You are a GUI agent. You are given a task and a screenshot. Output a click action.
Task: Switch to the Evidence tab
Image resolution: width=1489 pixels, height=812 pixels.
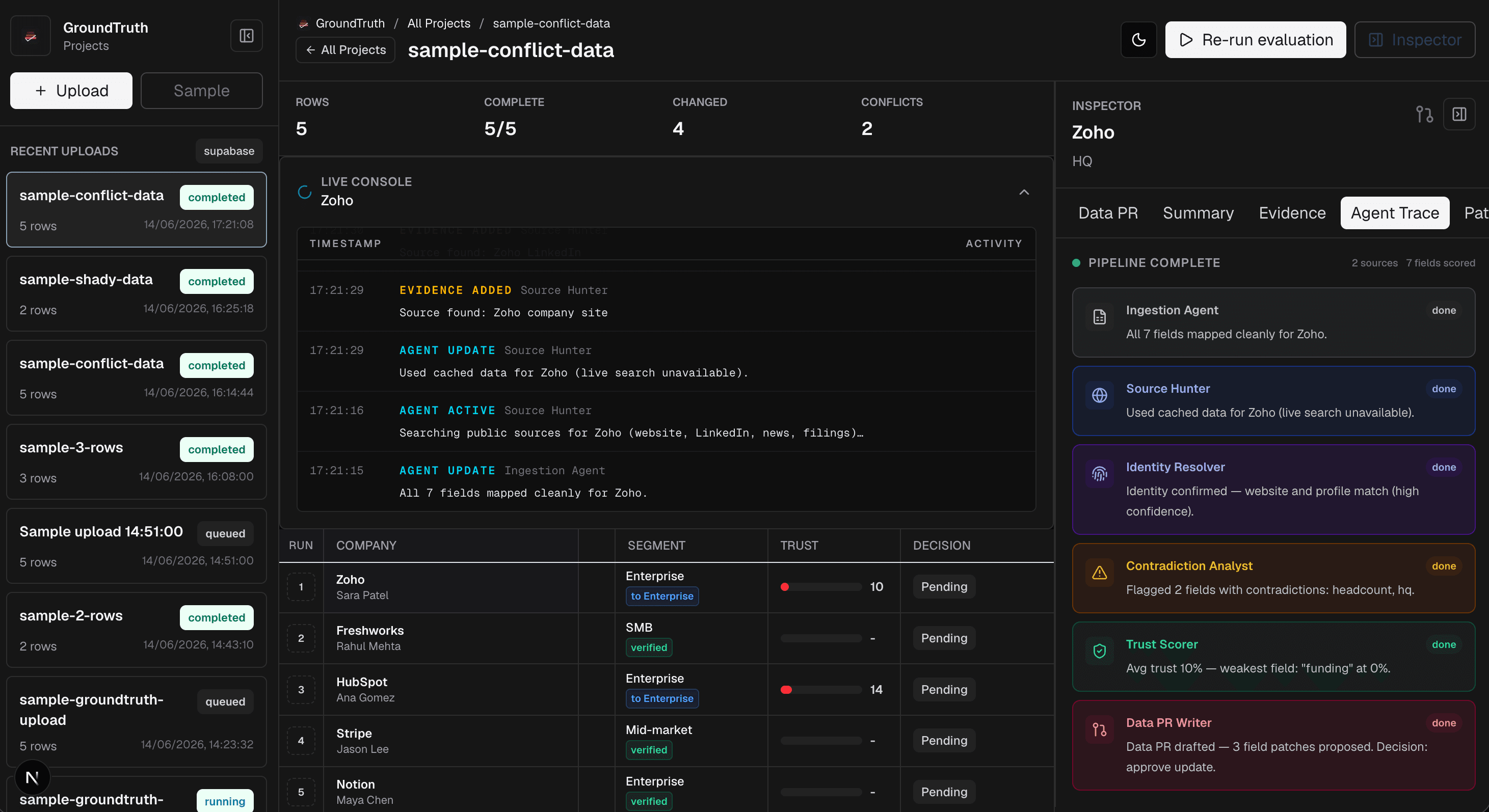coord(1292,213)
